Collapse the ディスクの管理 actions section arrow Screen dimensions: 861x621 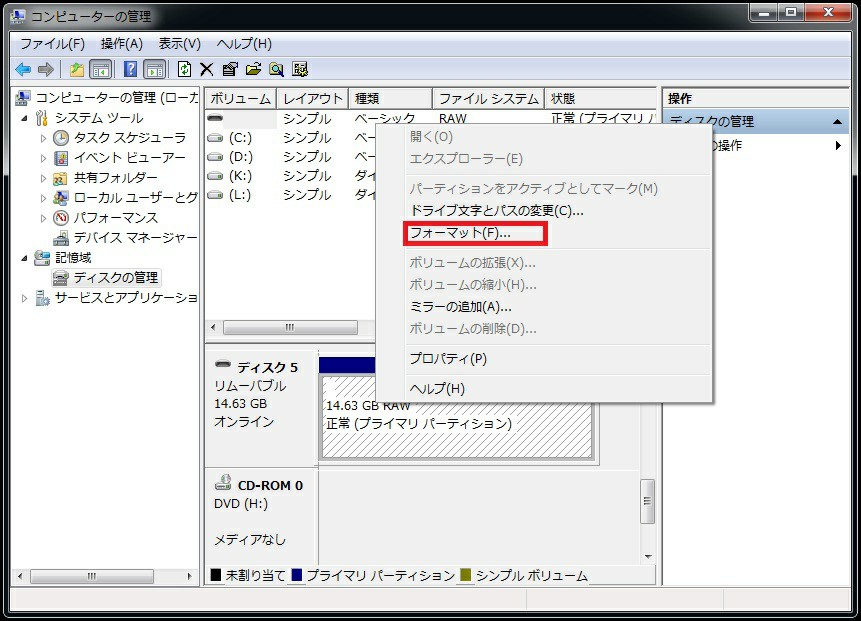click(837, 122)
